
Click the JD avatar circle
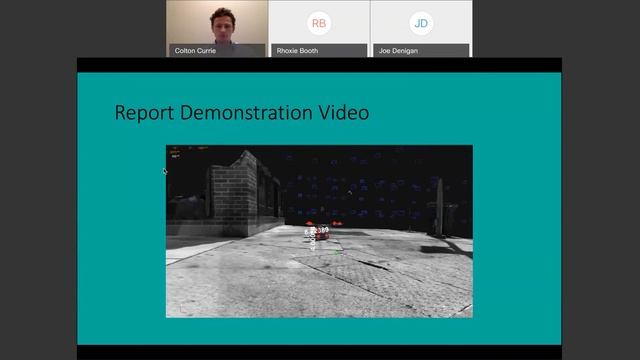(x=421, y=23)
